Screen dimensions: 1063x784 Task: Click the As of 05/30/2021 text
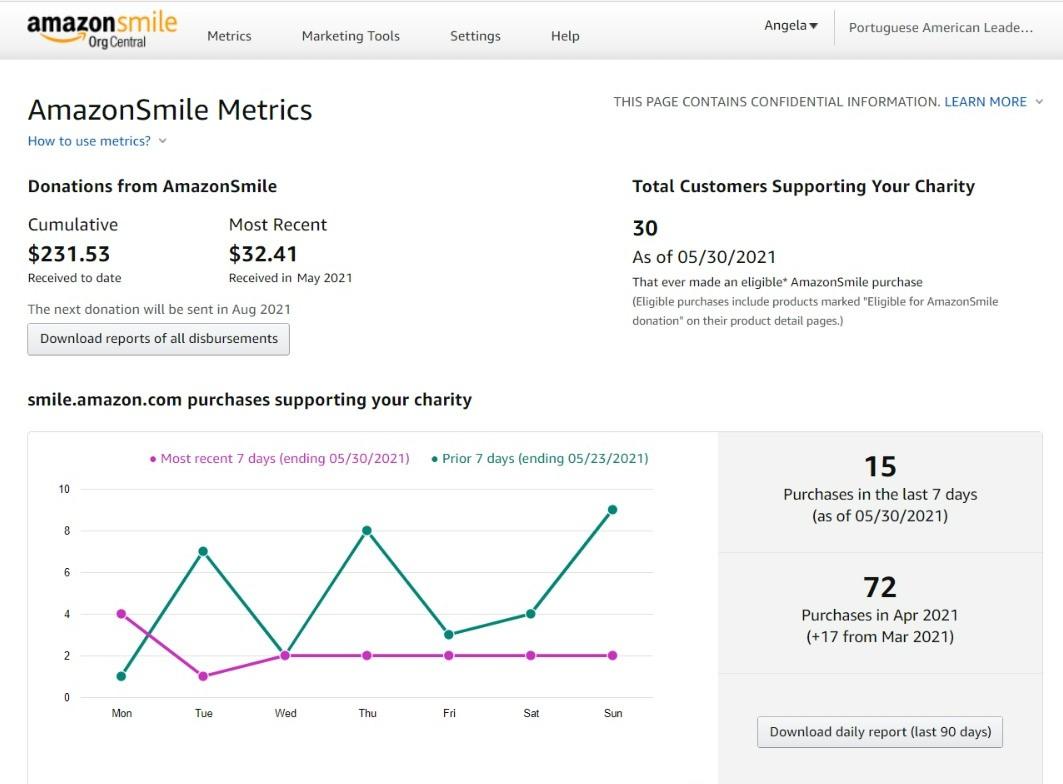(x=704, y=257)
